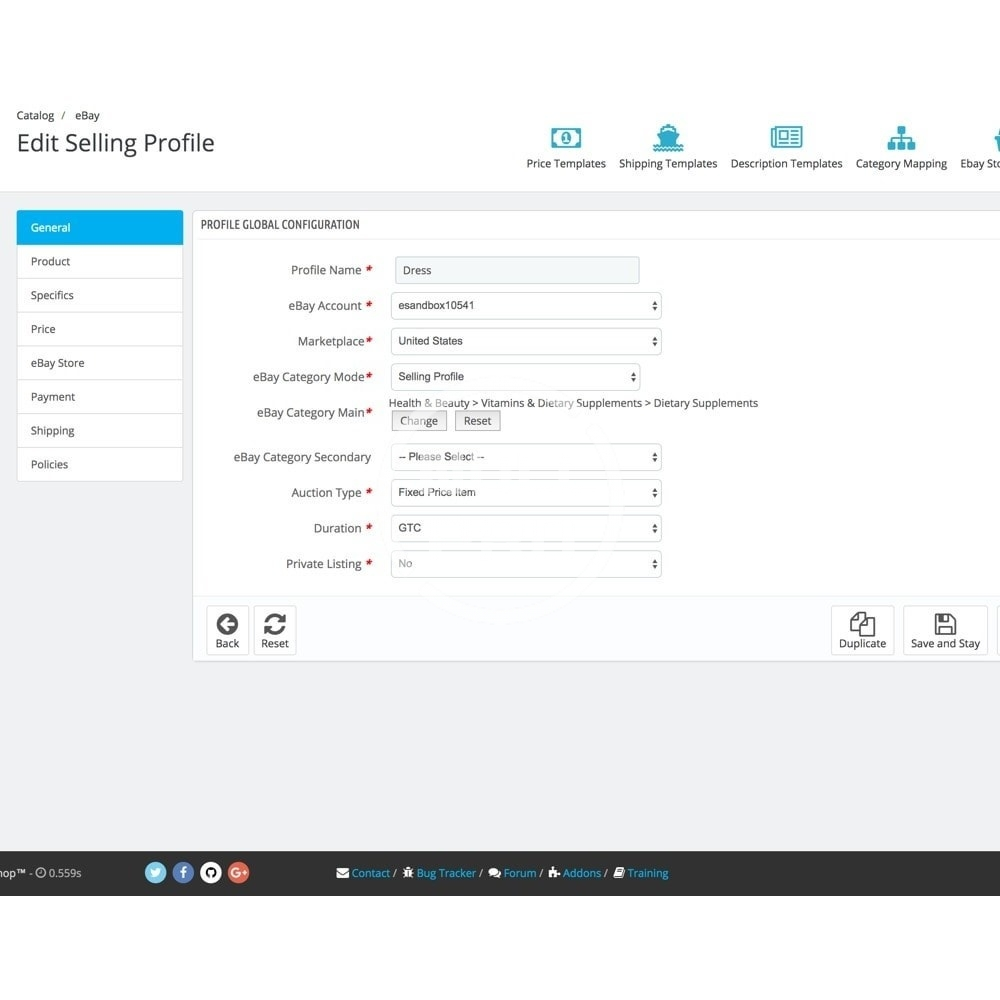Click Save and Stay
The height and width of the screenshot is (1000, 1000).
point(945,631)
